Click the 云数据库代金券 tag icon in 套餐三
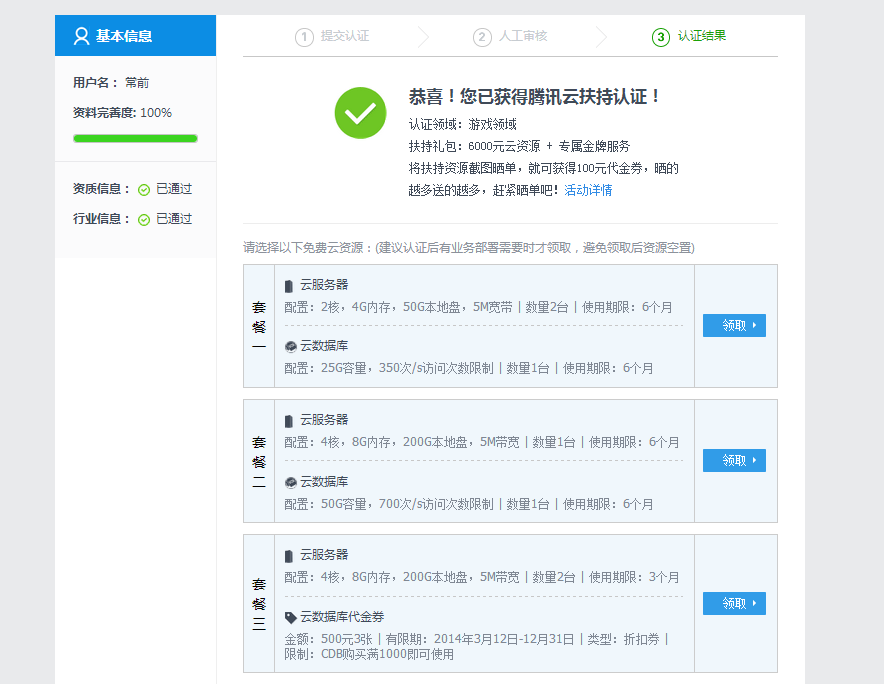Image resolution: width=884 pixels, height=684 pixels. pos(290,617)
